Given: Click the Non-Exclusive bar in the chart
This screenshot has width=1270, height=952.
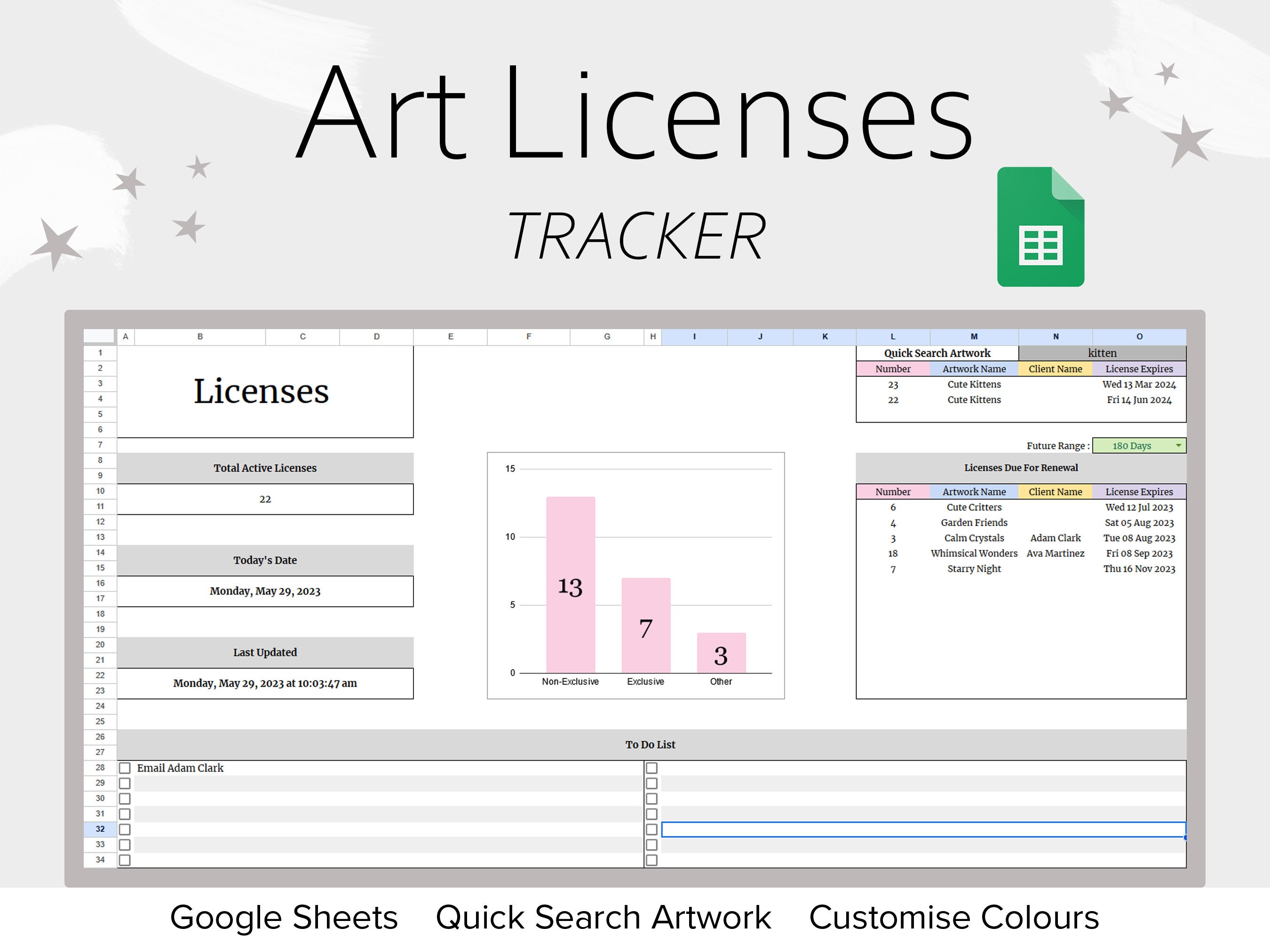Looking at the screenshot, I should (570, 585).
